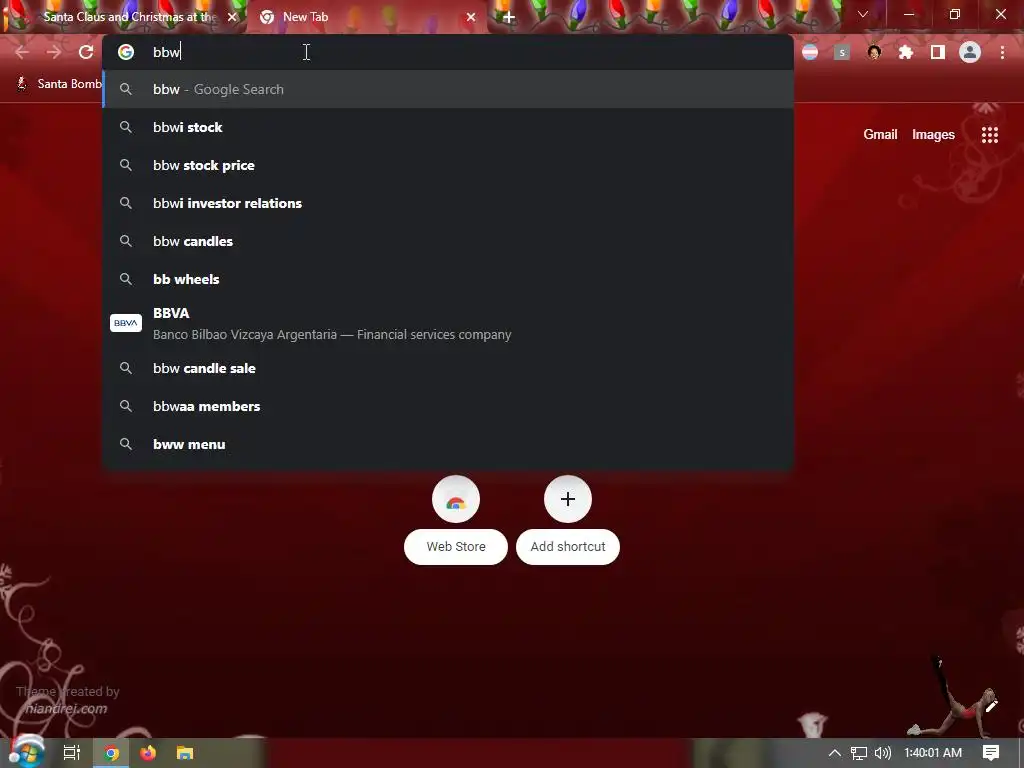Open a new tab with plus button
Viewport: 1024px width, 768px height.
pyautogui.click(x=509, y=17)
